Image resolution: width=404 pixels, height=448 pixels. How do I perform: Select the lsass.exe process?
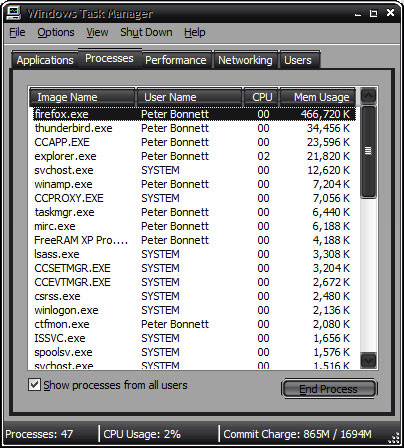[194, 254]
